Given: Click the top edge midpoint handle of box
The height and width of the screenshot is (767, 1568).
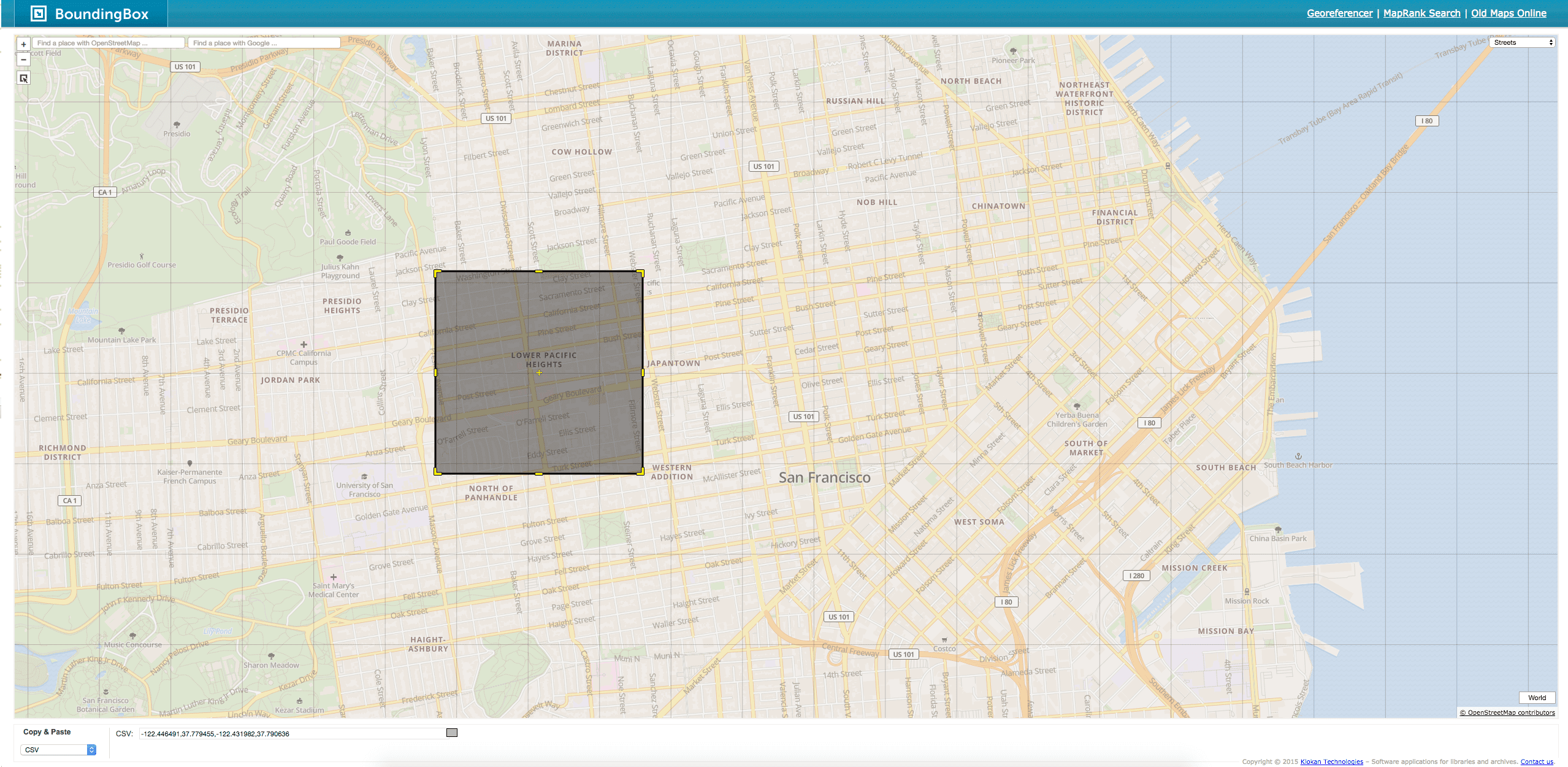Looking at the screenshot, I should coord(539,271).
